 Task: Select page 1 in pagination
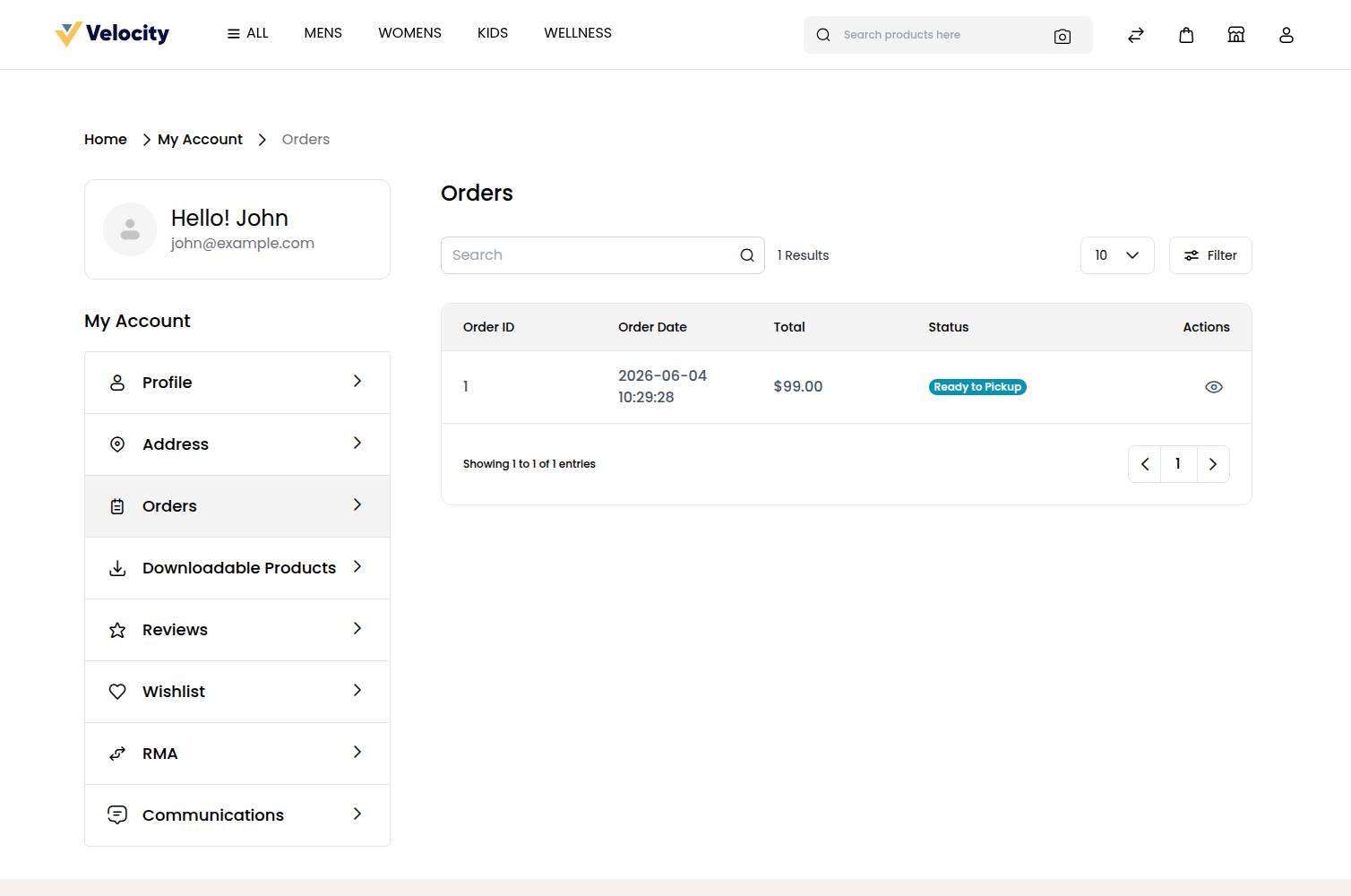click(1178, 464)
